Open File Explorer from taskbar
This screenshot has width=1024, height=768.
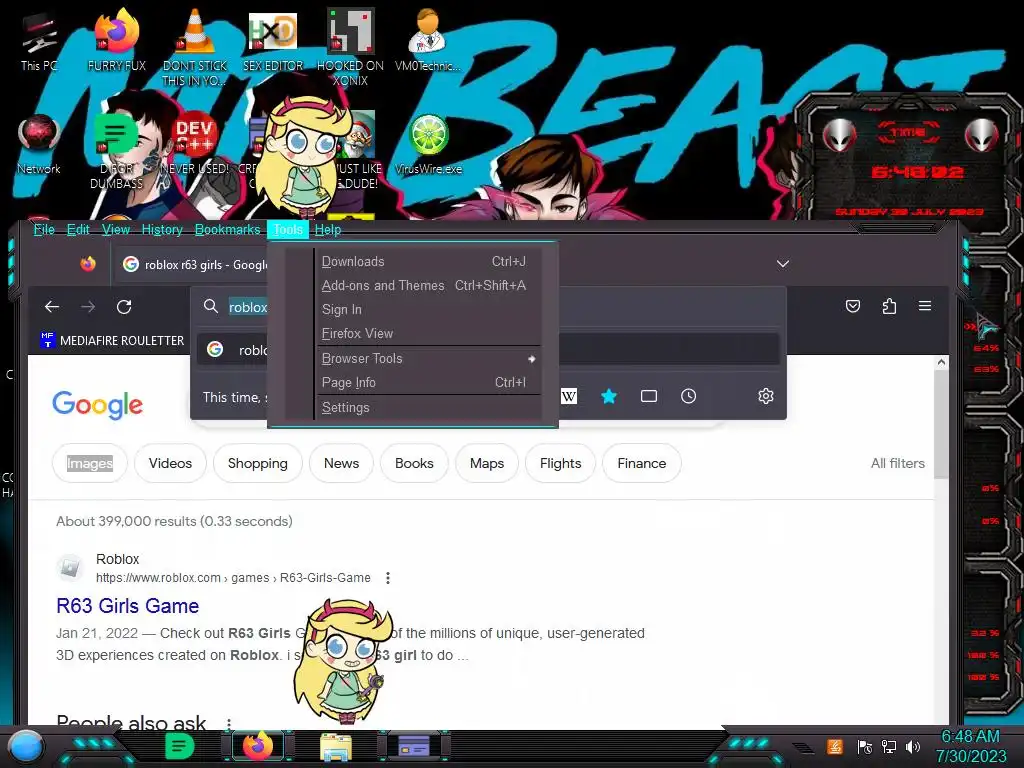point(336,746)
